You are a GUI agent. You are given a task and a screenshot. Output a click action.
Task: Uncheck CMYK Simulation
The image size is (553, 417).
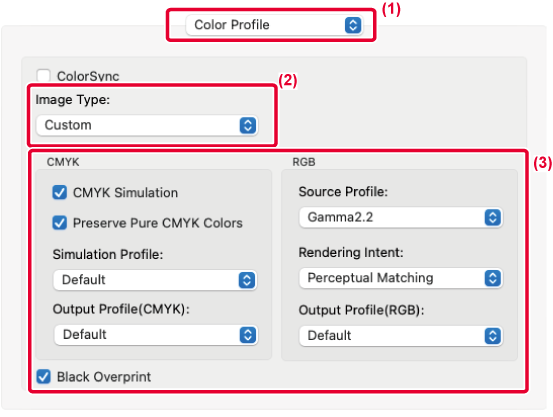pyautogui.click(x=60, y=193)
